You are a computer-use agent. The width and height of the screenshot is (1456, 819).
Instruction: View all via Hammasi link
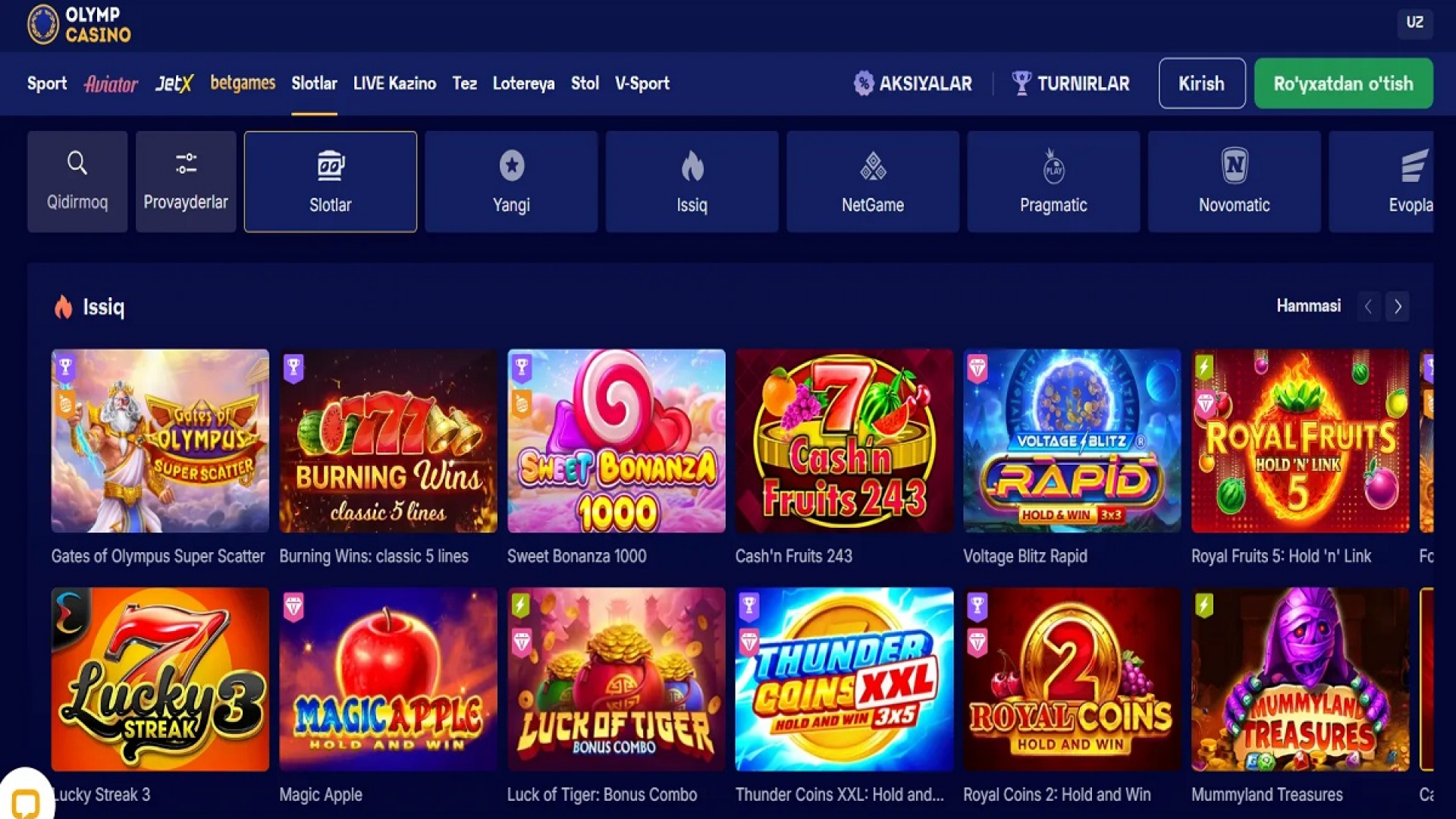[1308, 306]
